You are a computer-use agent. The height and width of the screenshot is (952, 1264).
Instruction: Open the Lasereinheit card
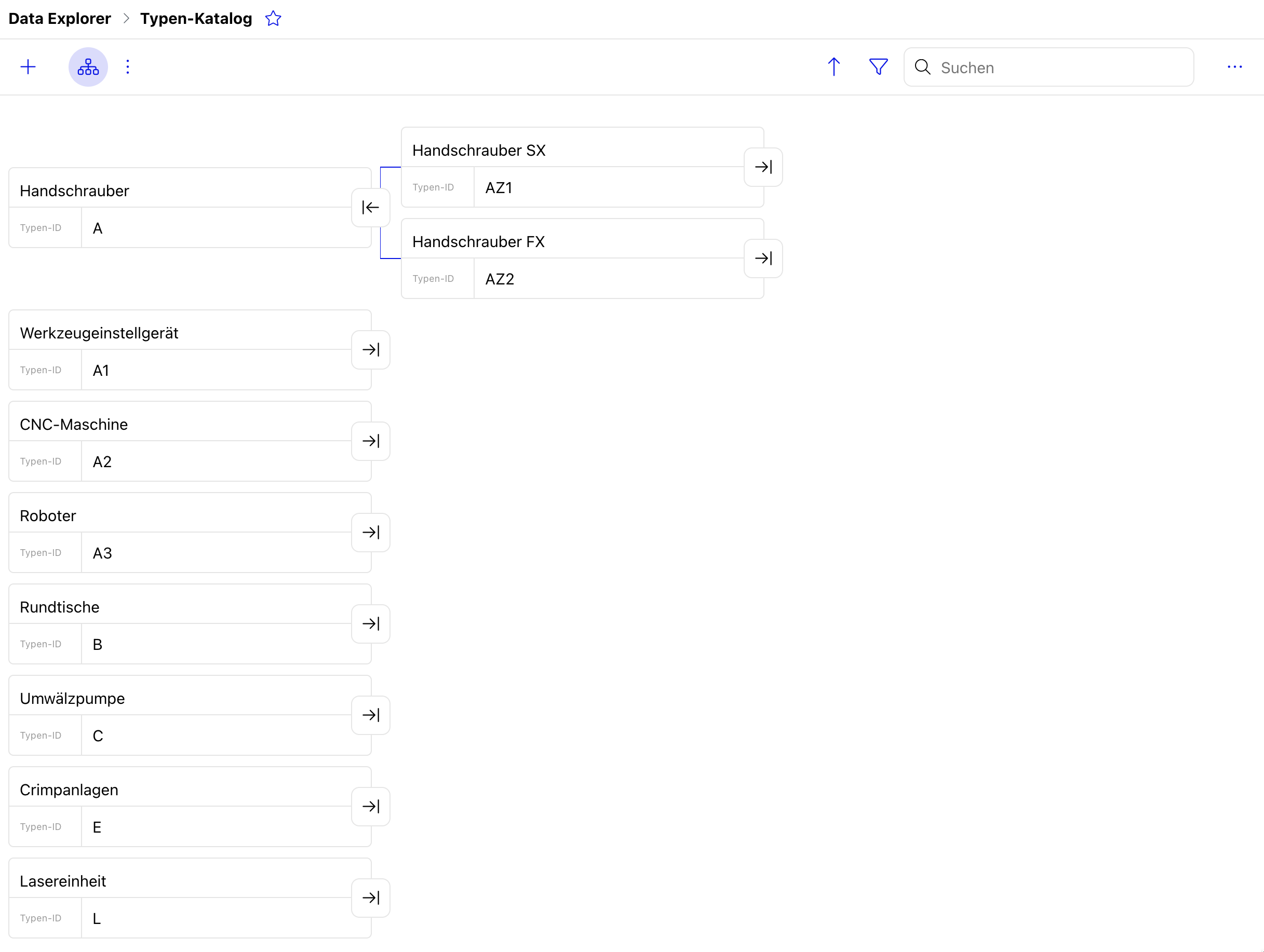[x=190, y=899]
